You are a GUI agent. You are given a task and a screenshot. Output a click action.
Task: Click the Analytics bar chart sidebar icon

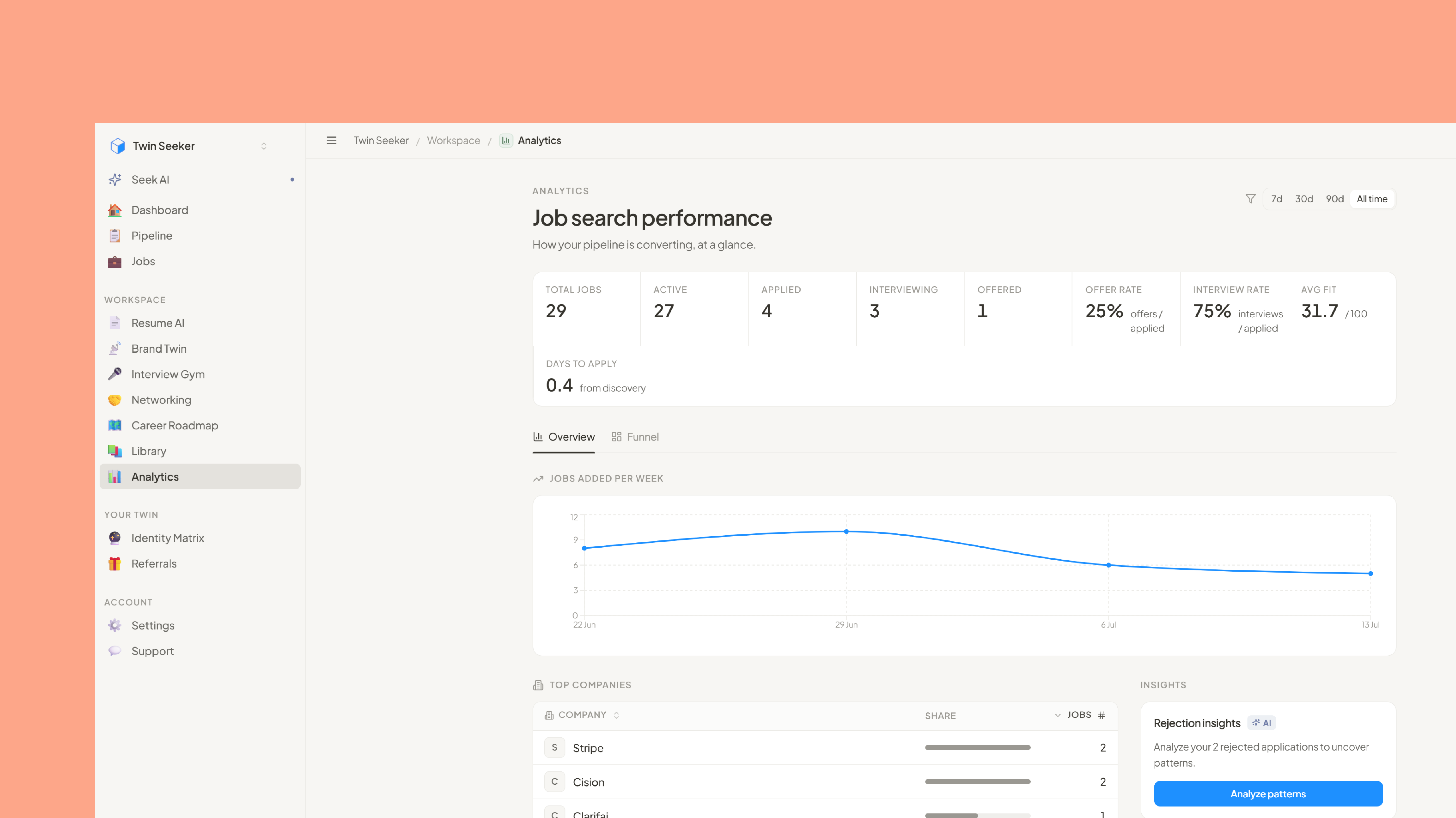pos(115,477)
